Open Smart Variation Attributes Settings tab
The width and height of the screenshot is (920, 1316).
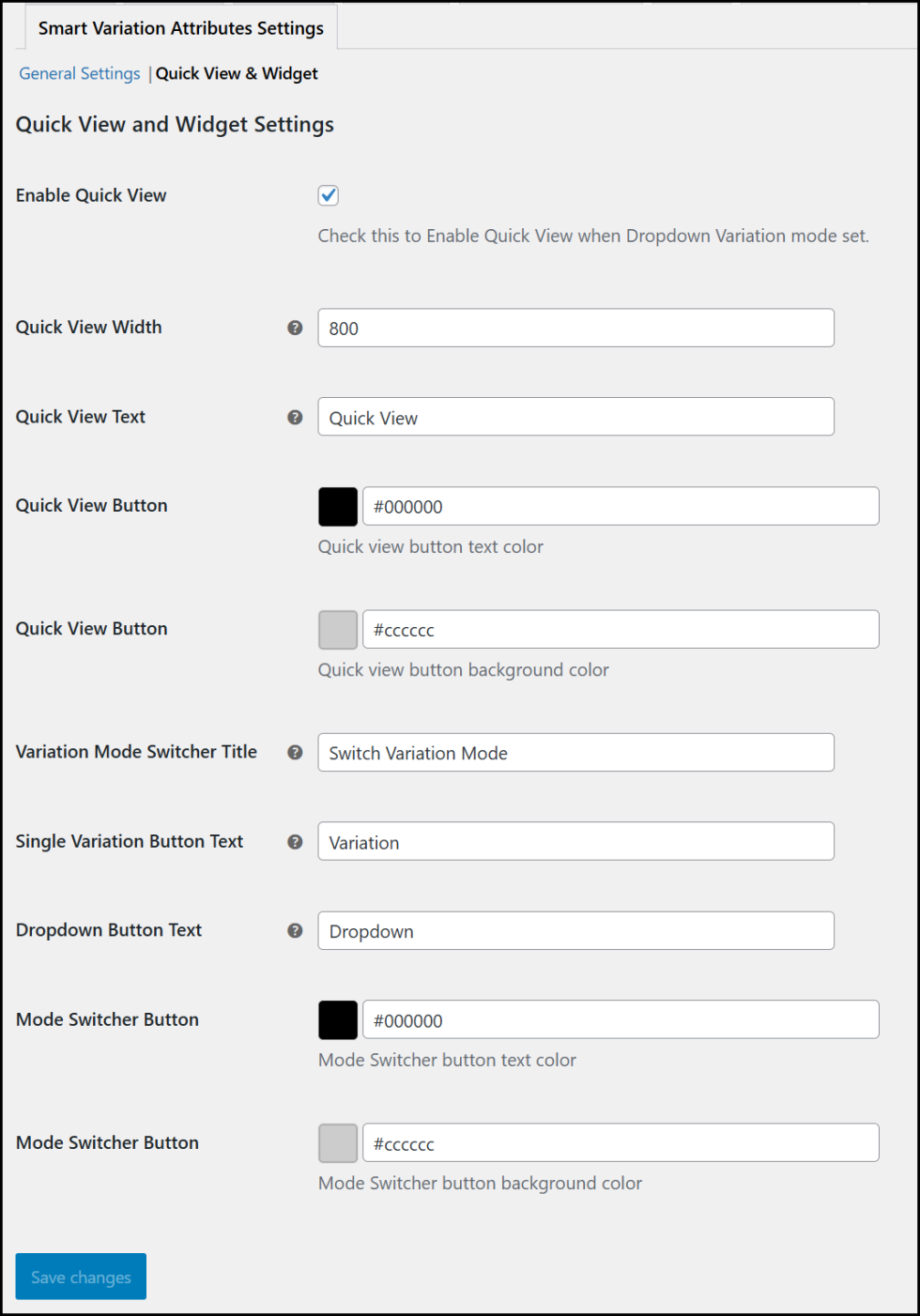[181, 28]
